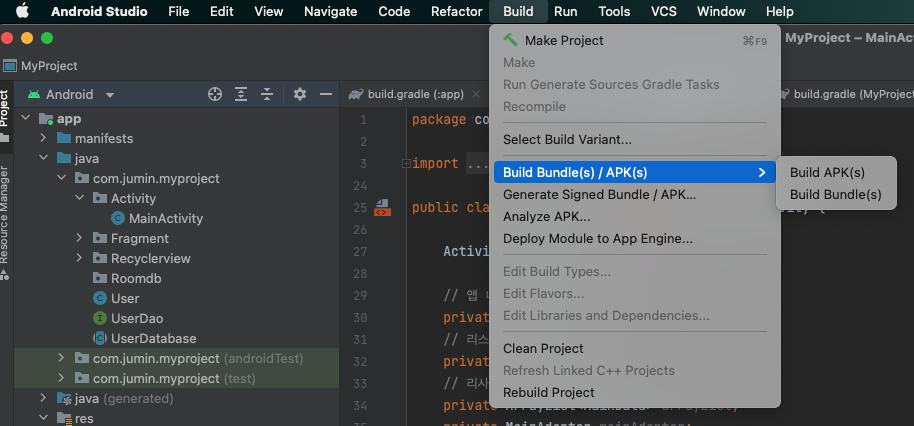This screenshot has height=426, width=914.
Task: Click MainActivity class icon in tree
Action: (x=118, y=219)
